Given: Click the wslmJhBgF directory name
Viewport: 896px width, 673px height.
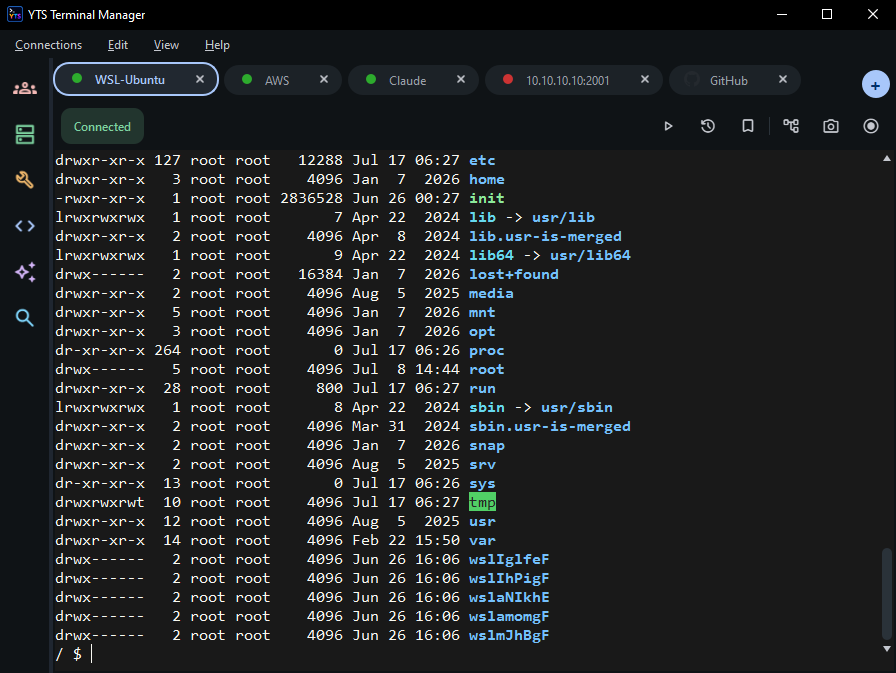Looking at the screenshot, I should 509,635.
